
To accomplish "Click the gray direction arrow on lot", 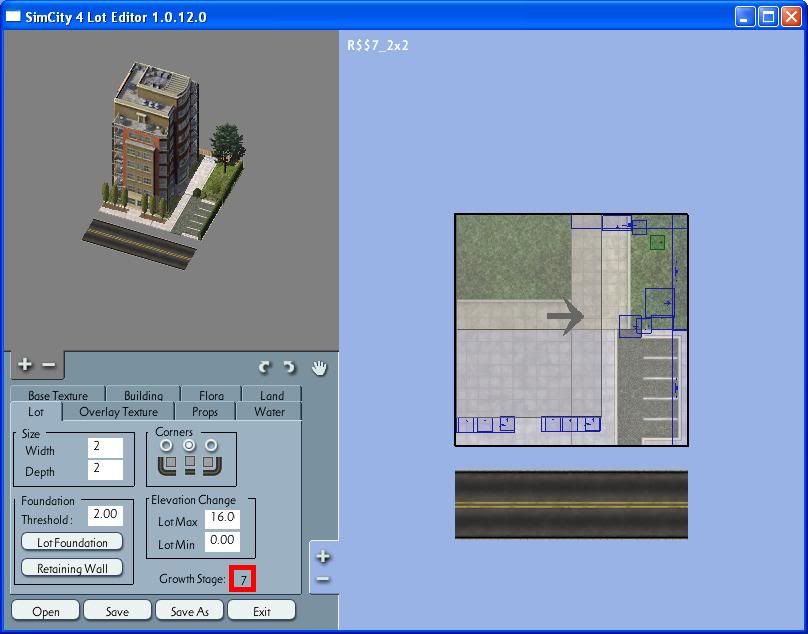I will (x=565, y=316).
